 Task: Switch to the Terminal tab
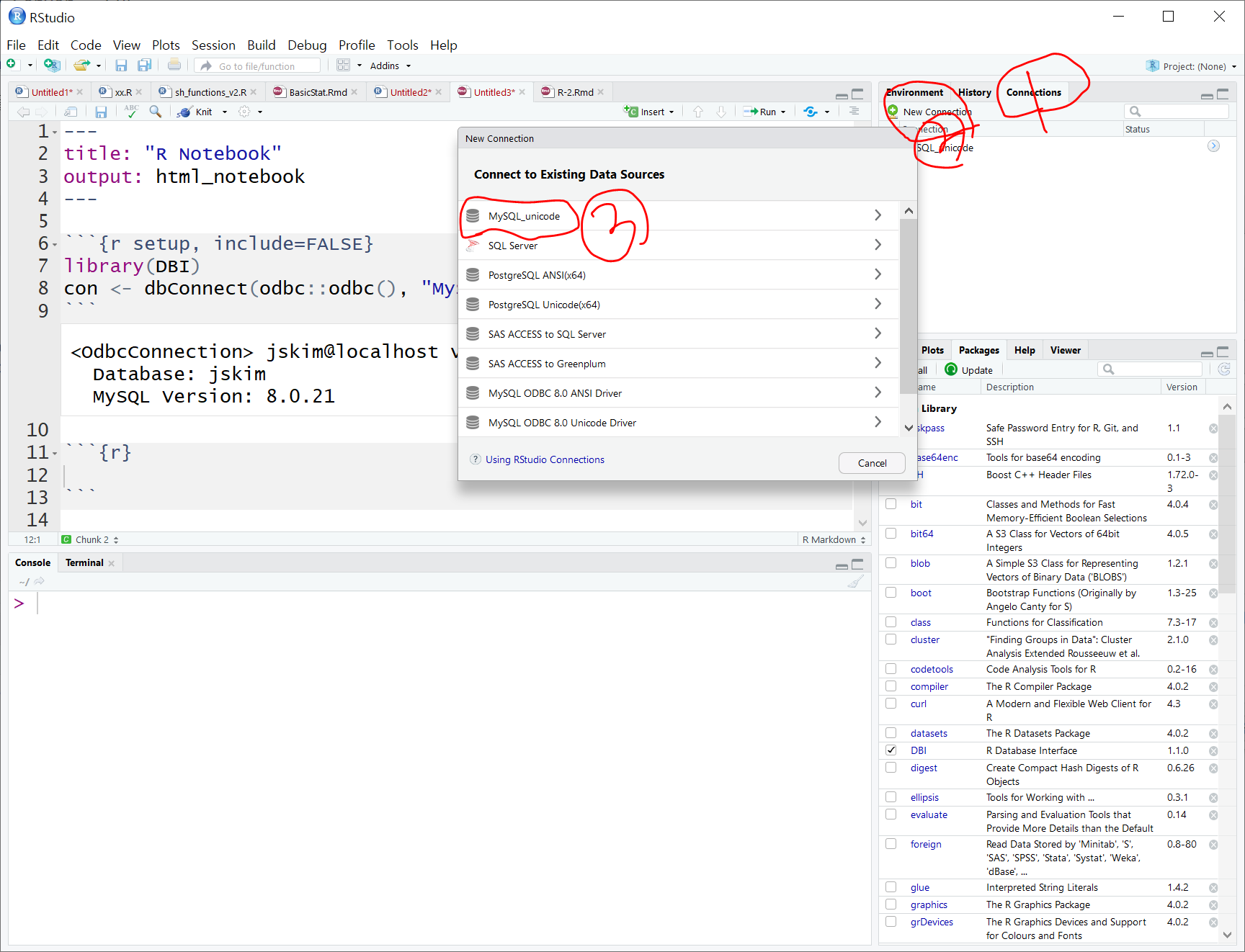pyautogui.click(x=84, y=562)
